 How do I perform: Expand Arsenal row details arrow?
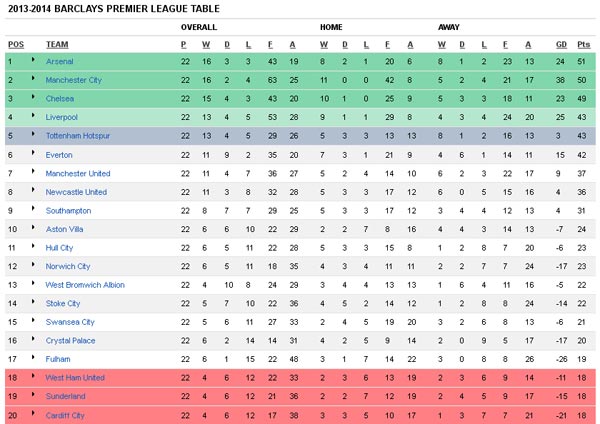(x=33, y=60)
